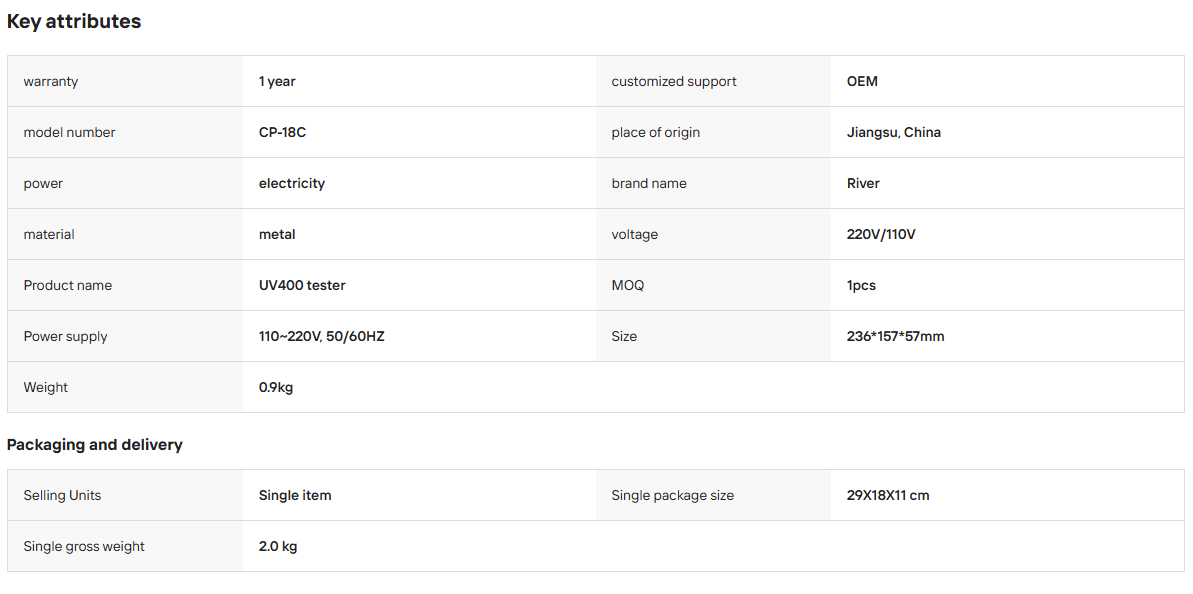Select the CP-18C model number value
Image resolution: width=1193 pixels, height=594 pixels.
tap(282, 132)
